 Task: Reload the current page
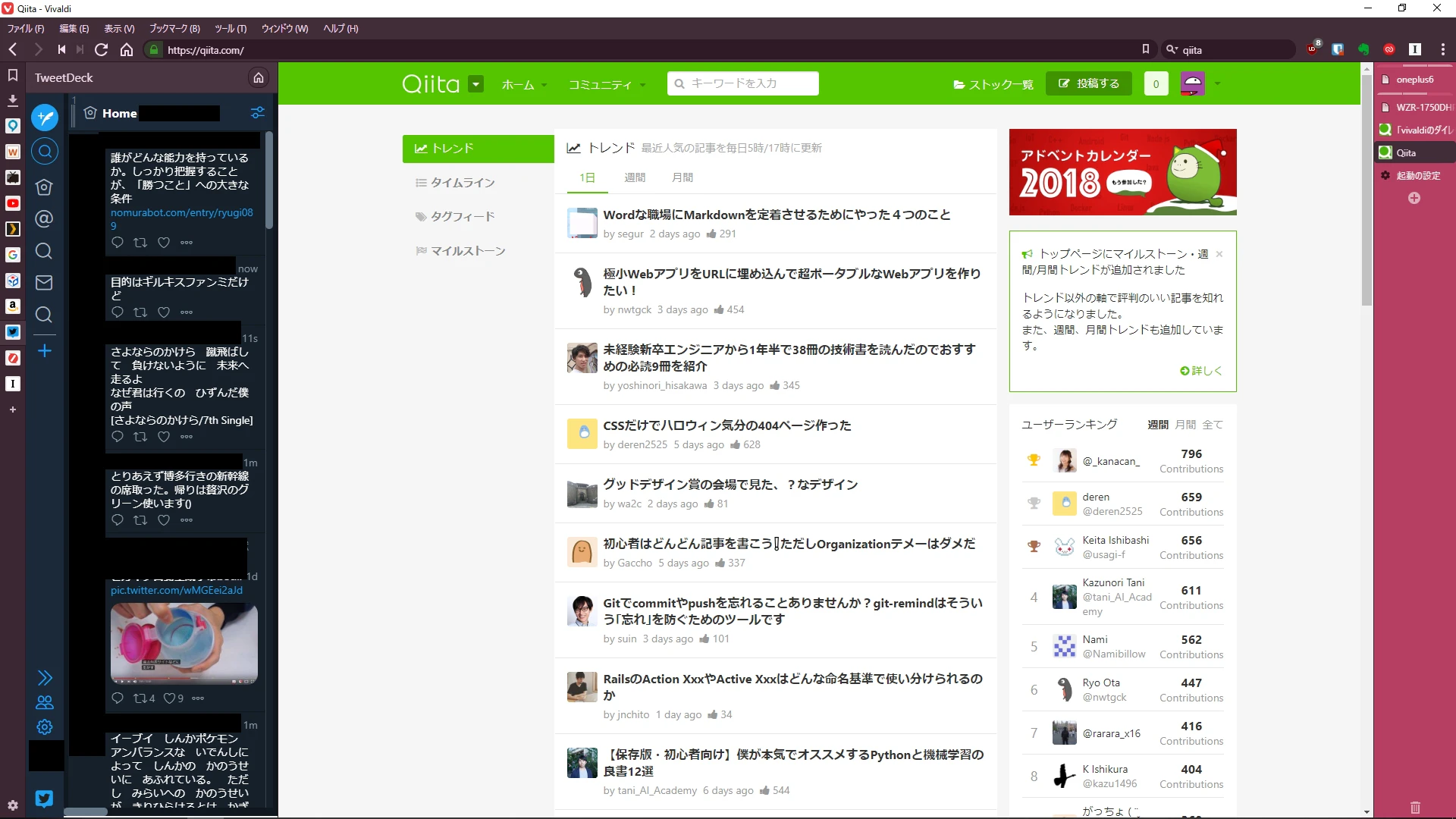pyautogui.click(x=102, y=50)
